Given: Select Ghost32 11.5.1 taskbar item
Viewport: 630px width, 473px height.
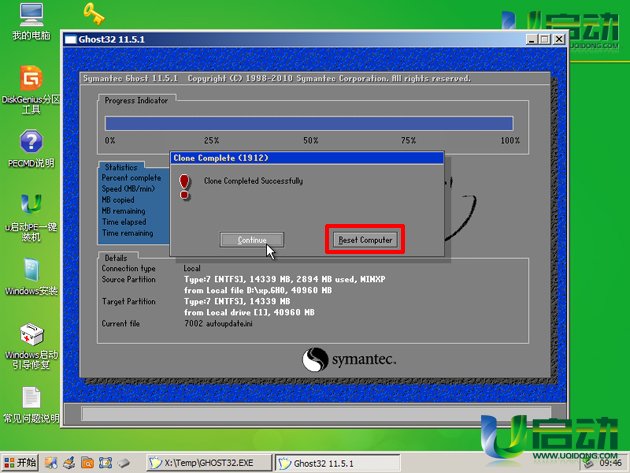Looking at the screenshot, I should (338, 463).
